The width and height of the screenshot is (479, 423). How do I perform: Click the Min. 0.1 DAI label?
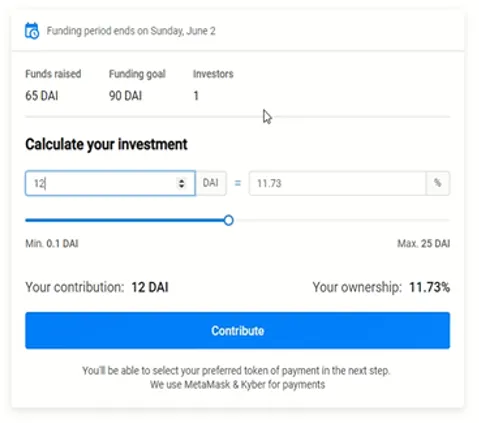point(52,244)
